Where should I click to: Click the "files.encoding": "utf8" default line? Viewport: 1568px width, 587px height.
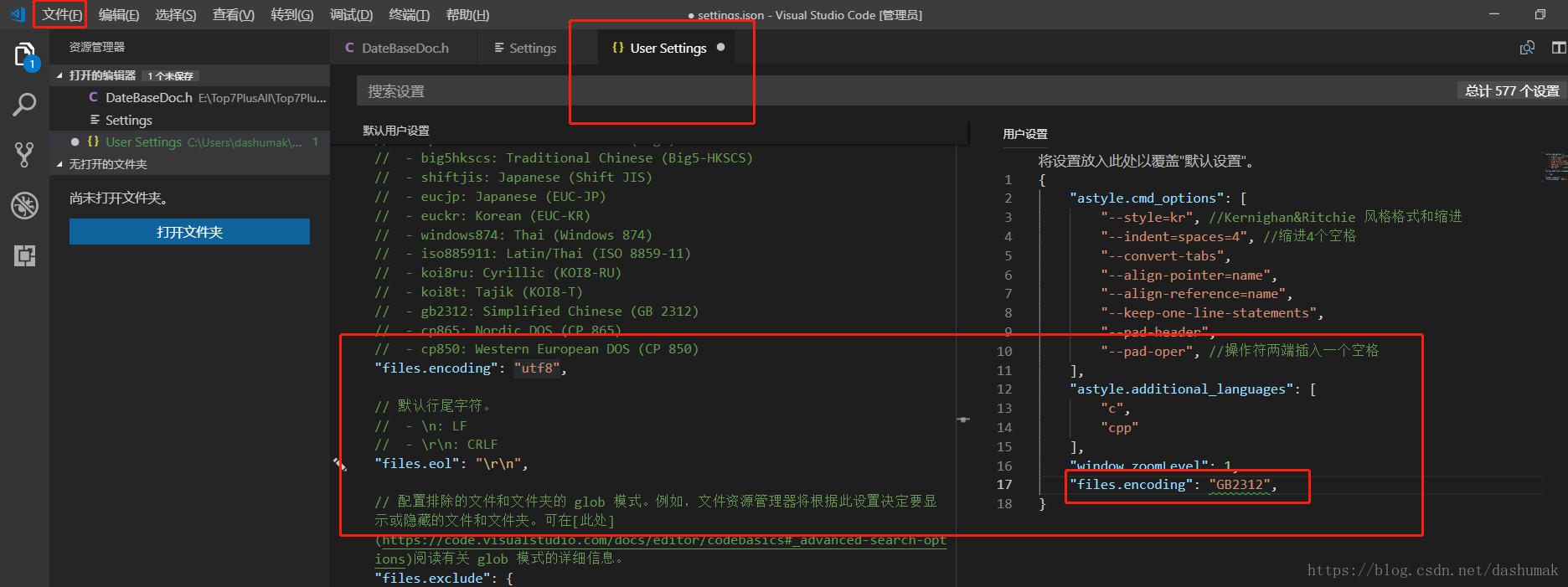[x=471, y=368]
